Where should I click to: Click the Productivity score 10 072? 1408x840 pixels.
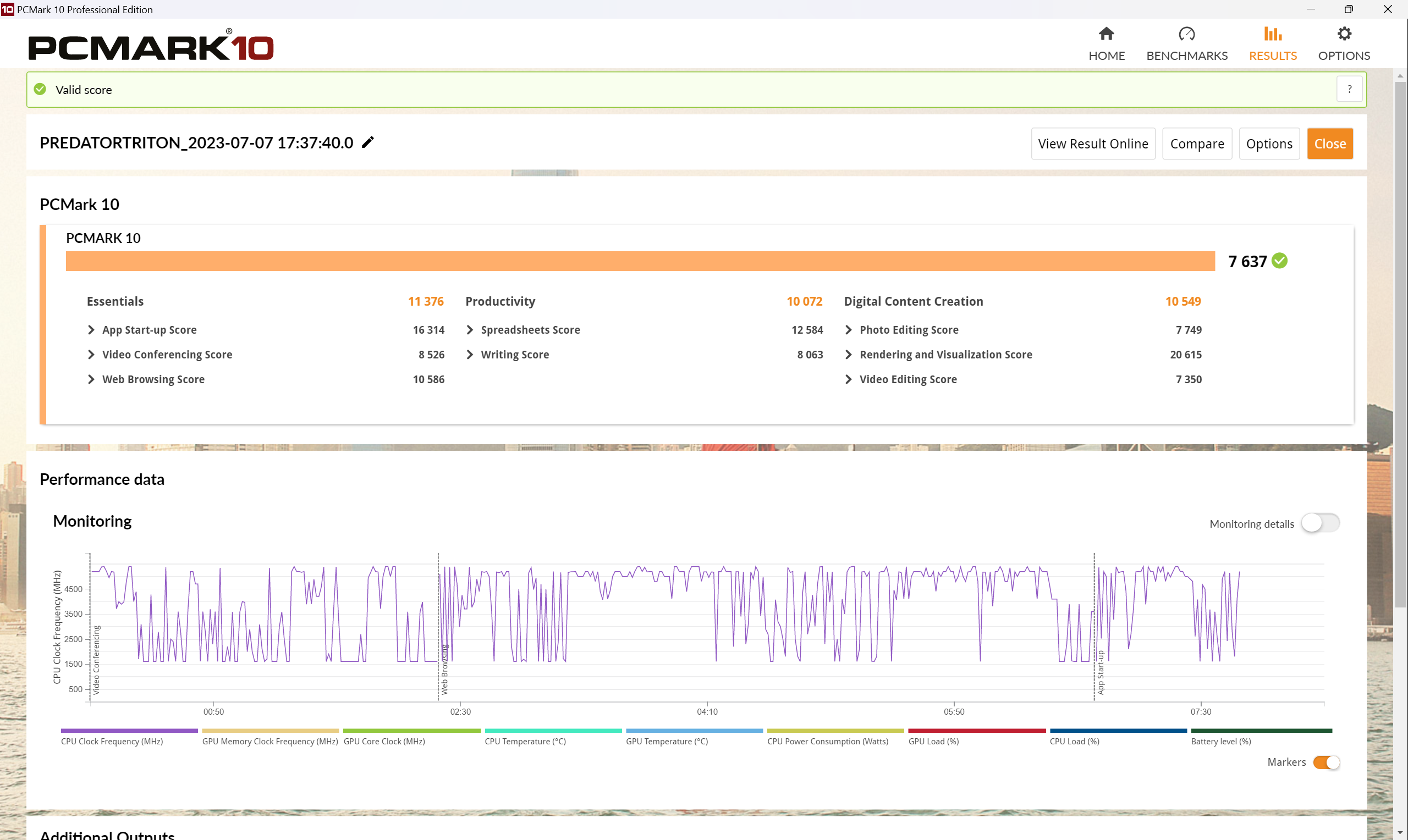point(805,301)
